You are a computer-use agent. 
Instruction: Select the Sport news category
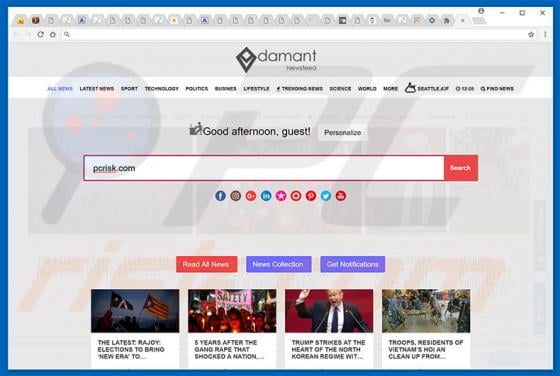(x=129, y=89)
